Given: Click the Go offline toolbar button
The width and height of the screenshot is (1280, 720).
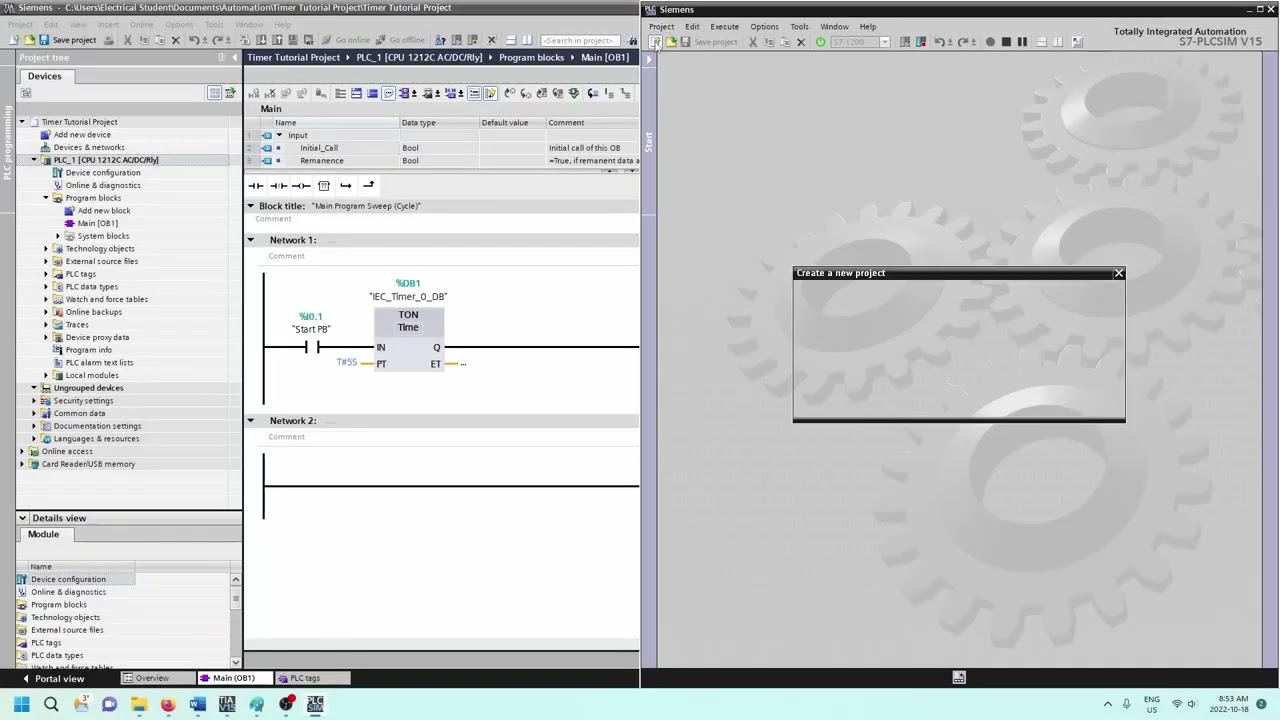Looking at the screenshot, I should pyautogui.click(x=400, y=40).
